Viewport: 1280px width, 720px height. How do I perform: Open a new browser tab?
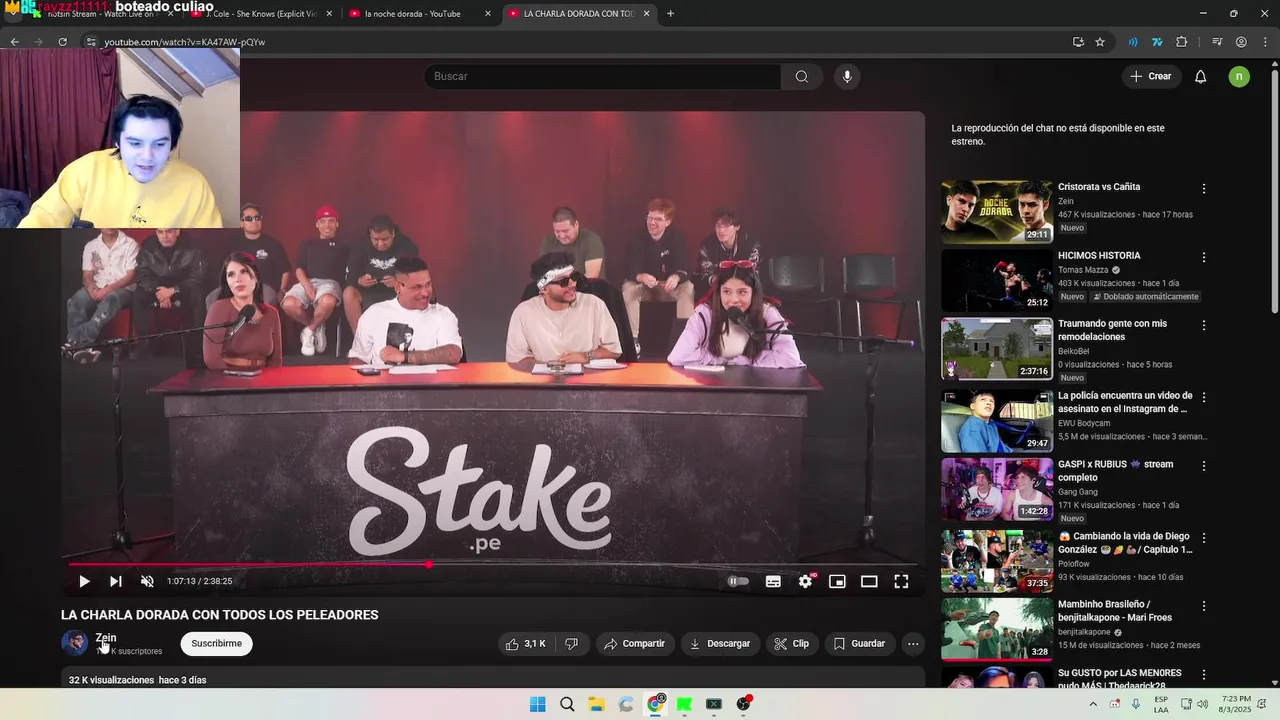coord(670,14)
